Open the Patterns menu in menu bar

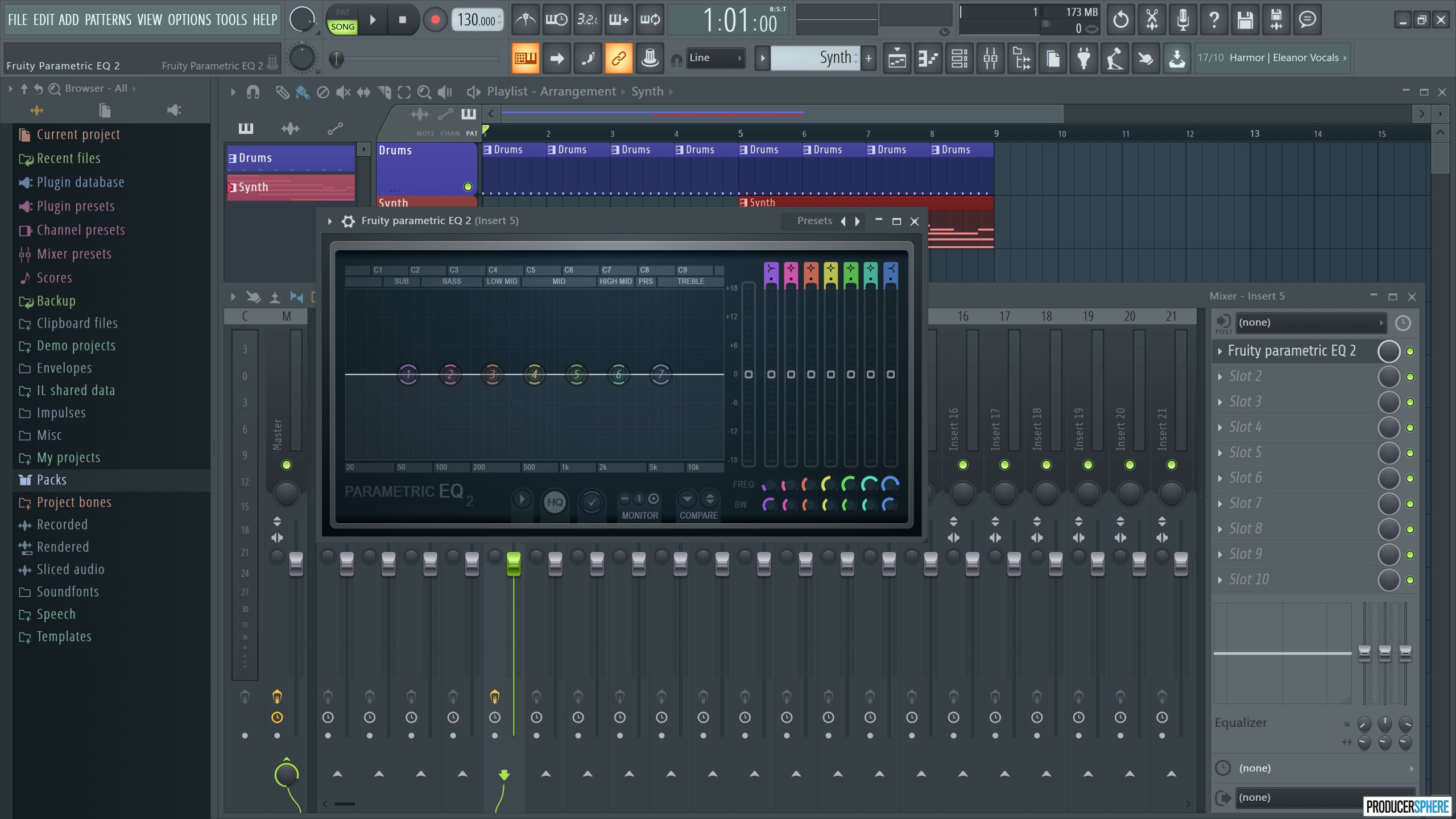(x=107, y=18)
